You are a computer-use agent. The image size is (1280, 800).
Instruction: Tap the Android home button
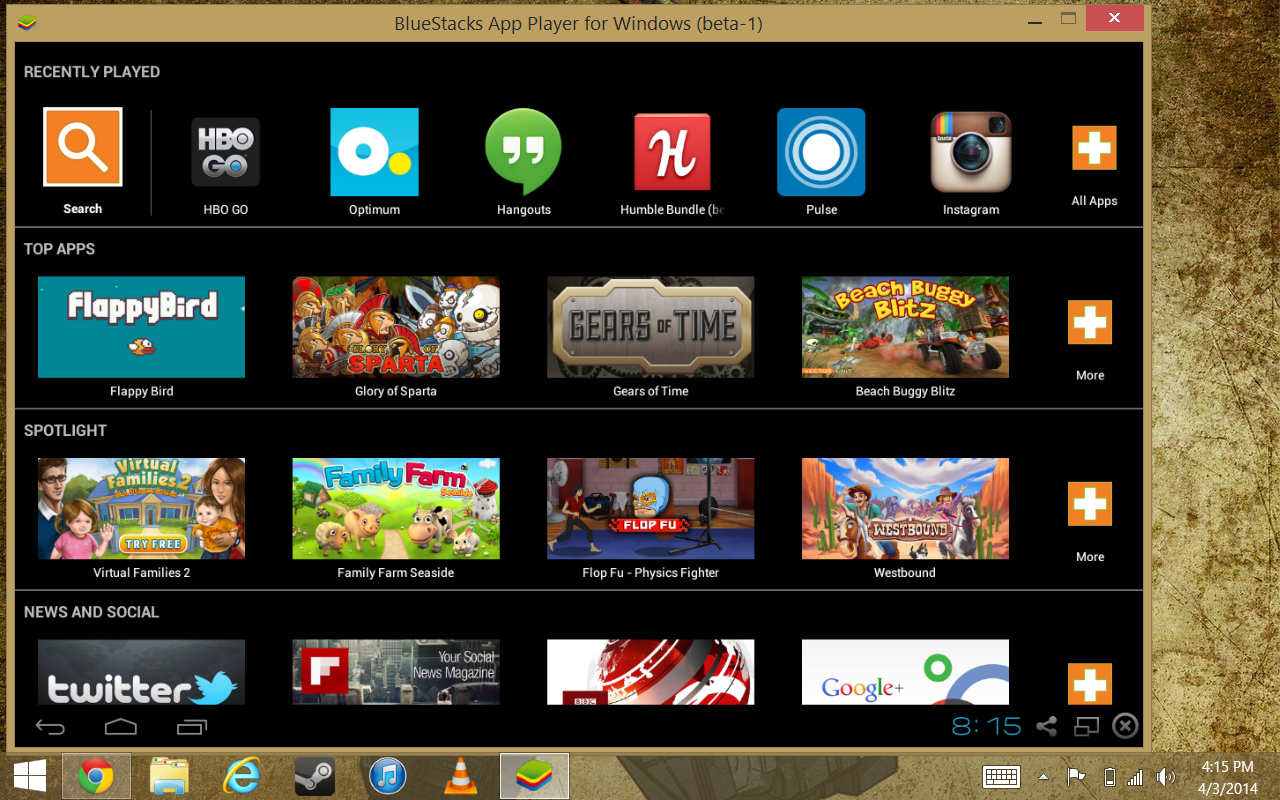click(121, 726)
